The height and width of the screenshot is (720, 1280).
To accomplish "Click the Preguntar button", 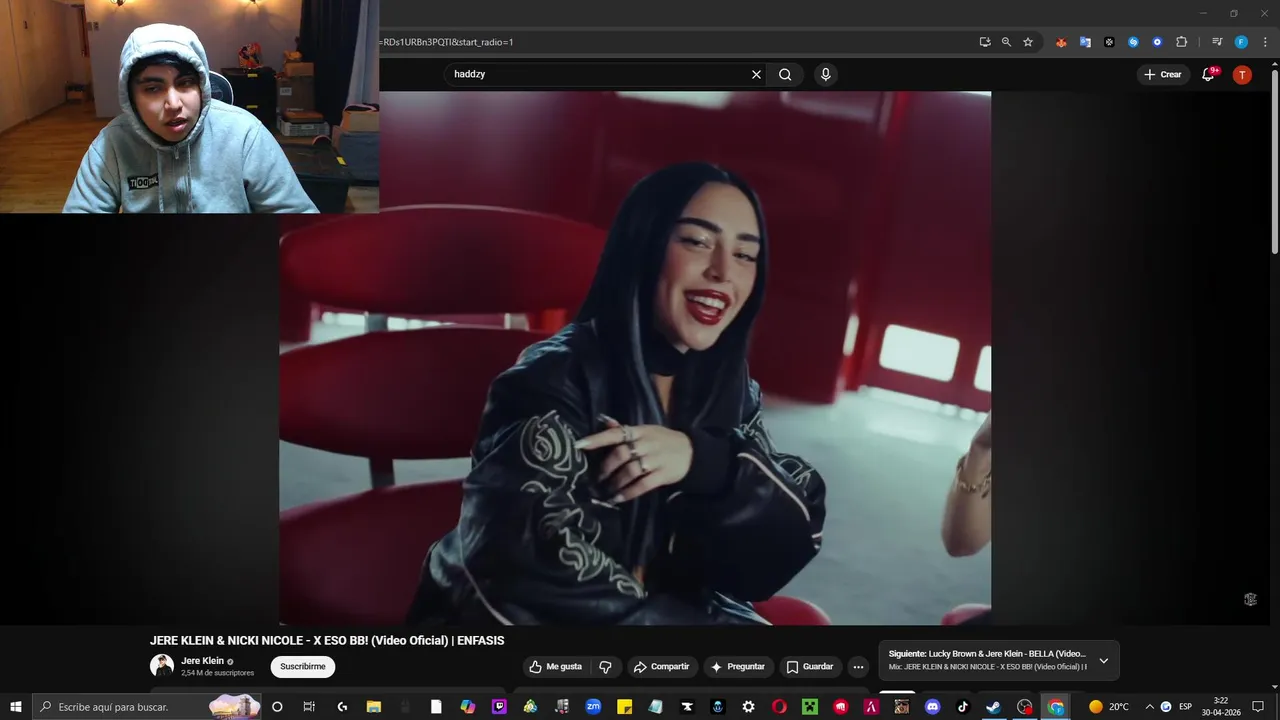I will pyautogui.click(x=737, y=667).
